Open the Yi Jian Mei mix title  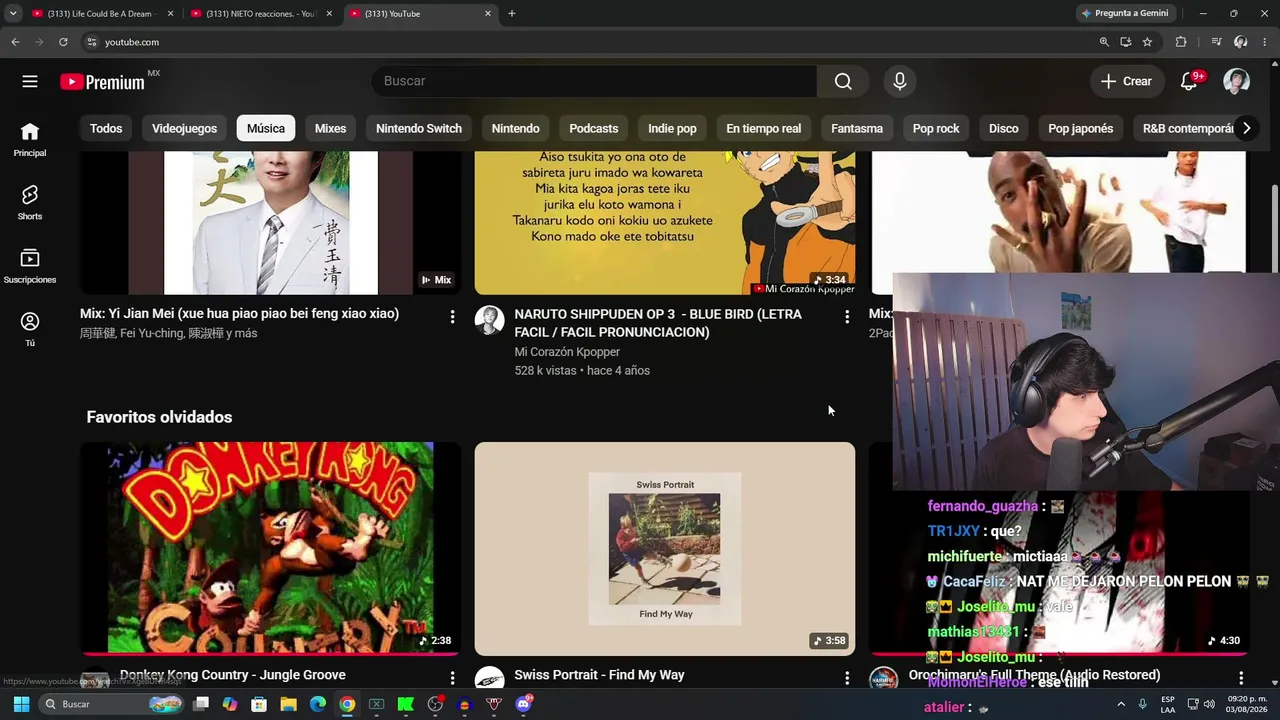(x=240, y=314)
